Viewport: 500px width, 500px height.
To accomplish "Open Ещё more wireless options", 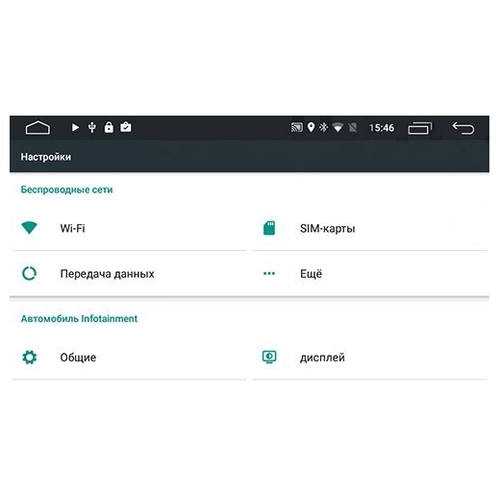I will (369, 274).
